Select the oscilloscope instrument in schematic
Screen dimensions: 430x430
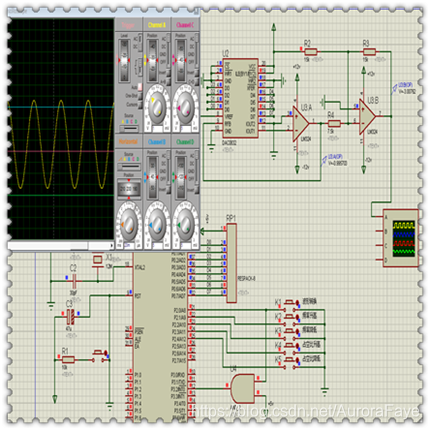point(401,238)
